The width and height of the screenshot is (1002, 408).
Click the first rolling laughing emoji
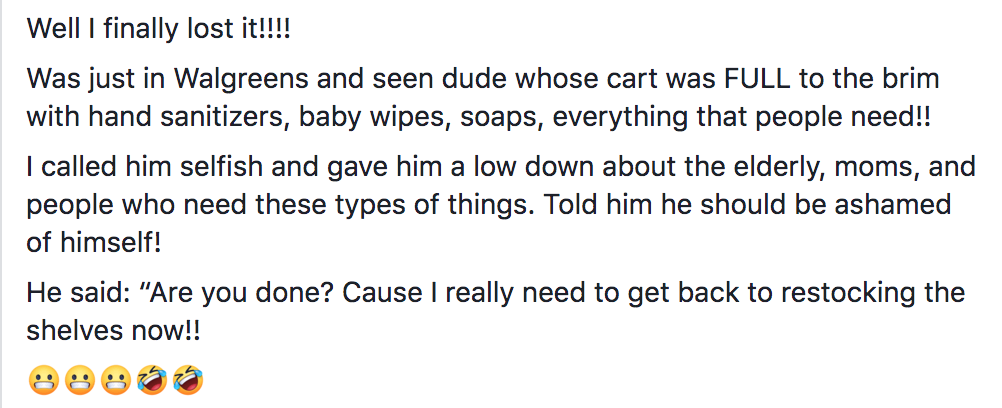click(151, 380)
